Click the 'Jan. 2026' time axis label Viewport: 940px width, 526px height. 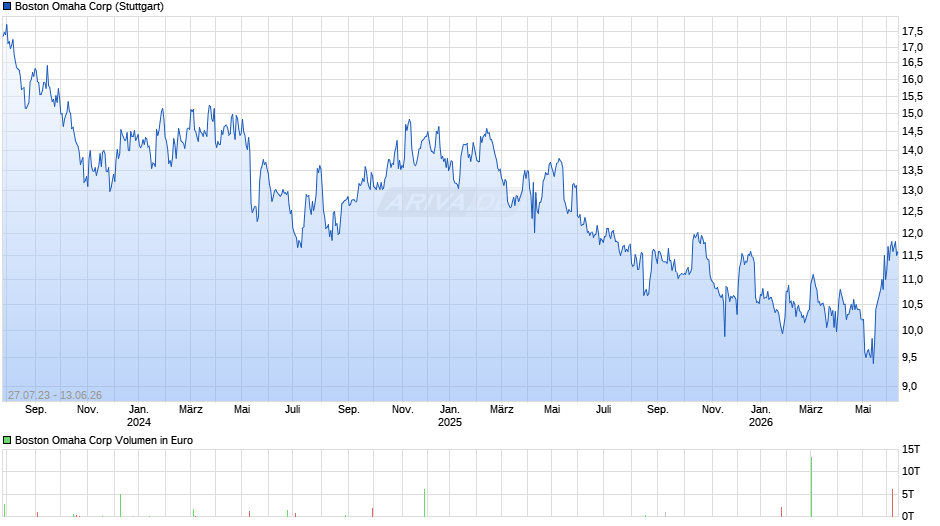[x=761, y=416]
